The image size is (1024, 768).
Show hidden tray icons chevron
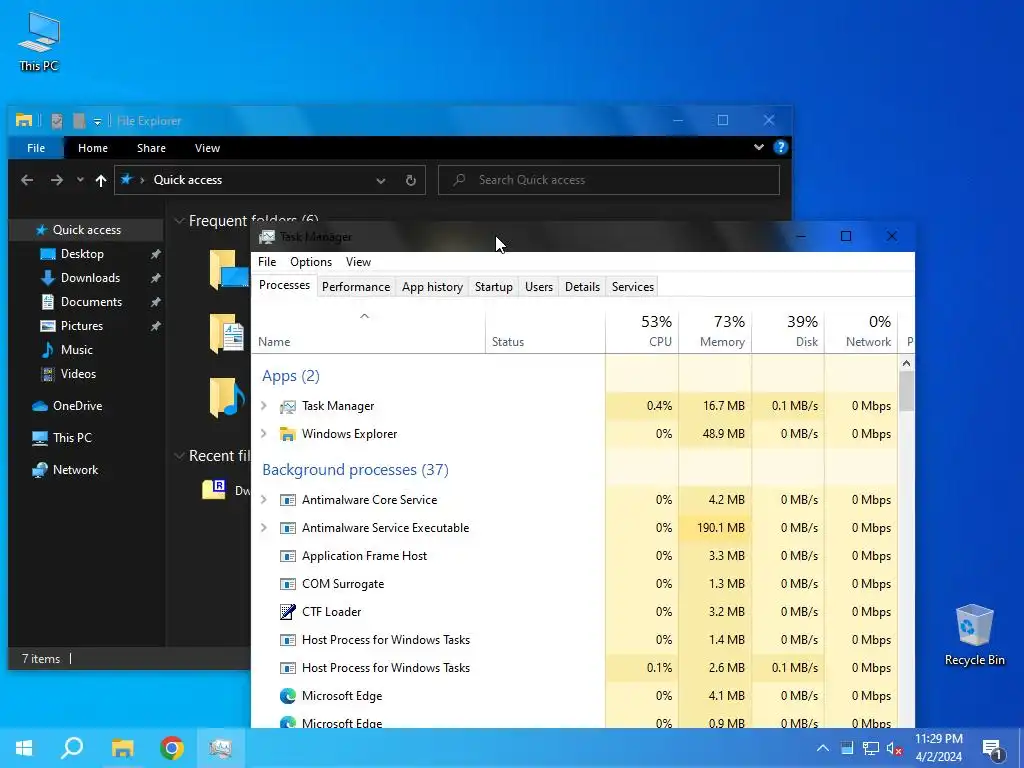coord(823,748)
